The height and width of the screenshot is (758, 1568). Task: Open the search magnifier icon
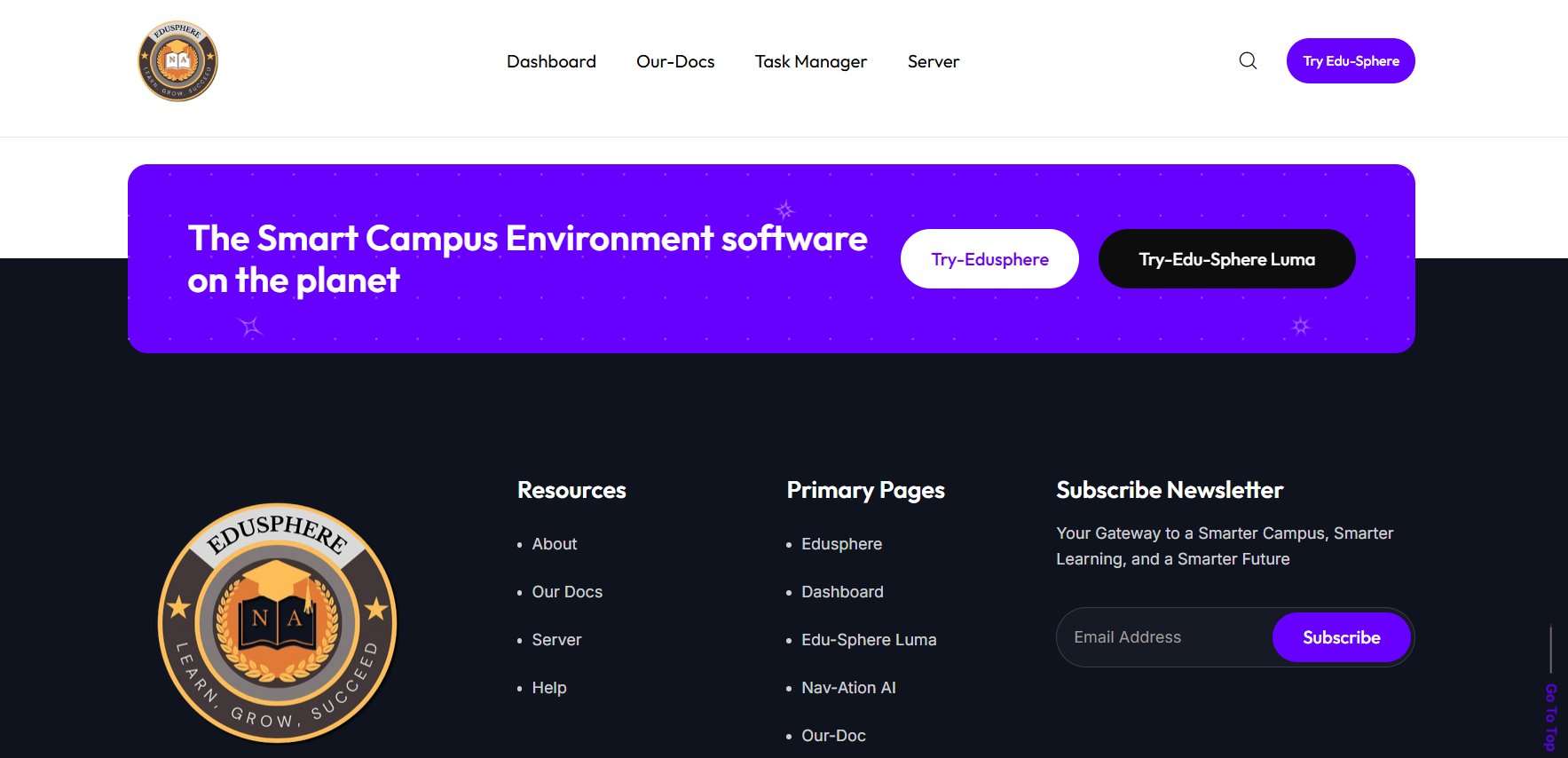click(1248, 60)
